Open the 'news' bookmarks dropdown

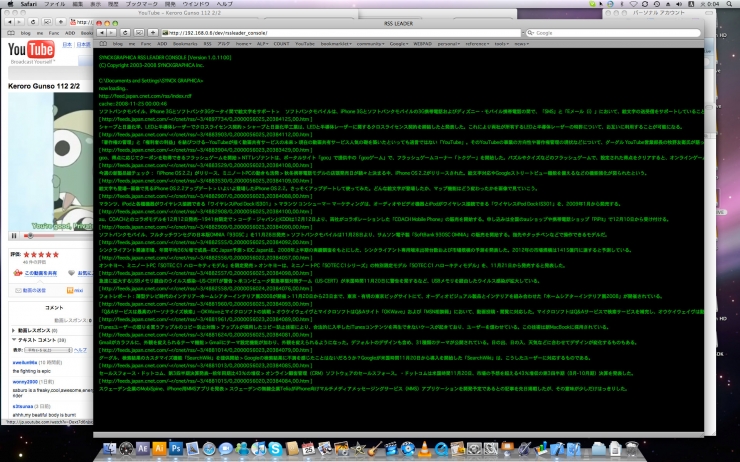pos(521,43)
